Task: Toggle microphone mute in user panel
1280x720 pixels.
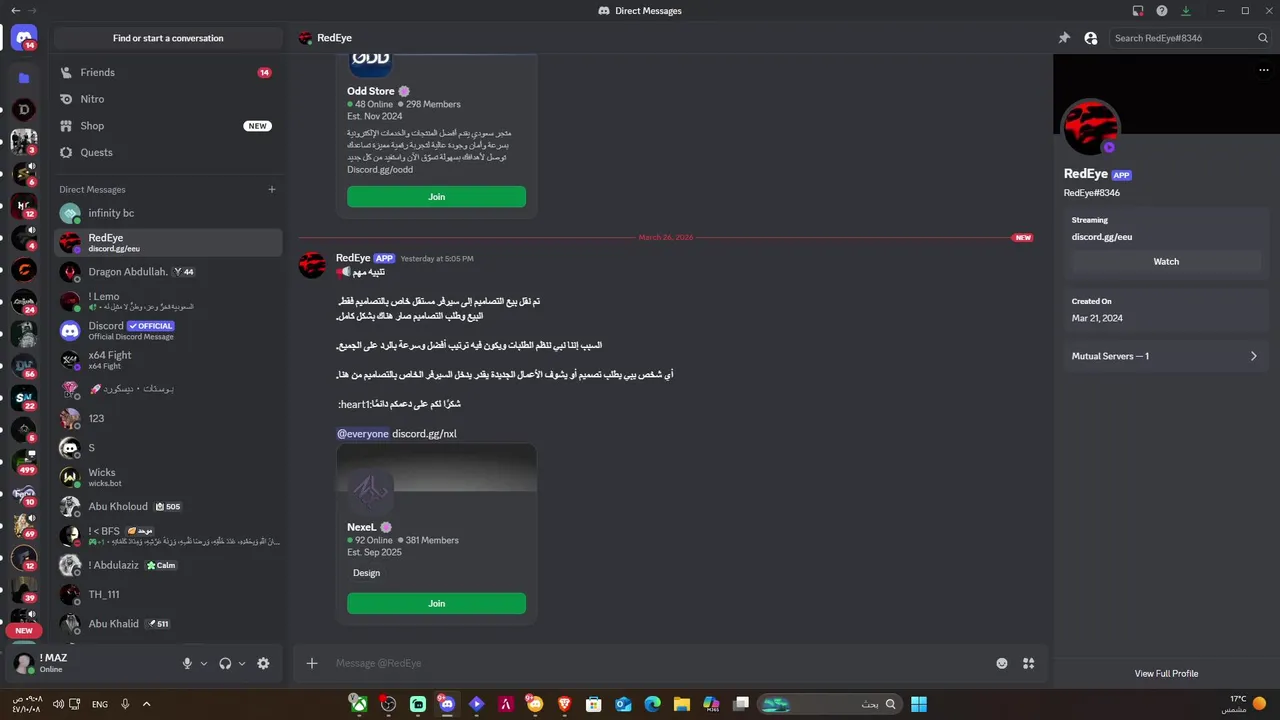Action: 187,663
